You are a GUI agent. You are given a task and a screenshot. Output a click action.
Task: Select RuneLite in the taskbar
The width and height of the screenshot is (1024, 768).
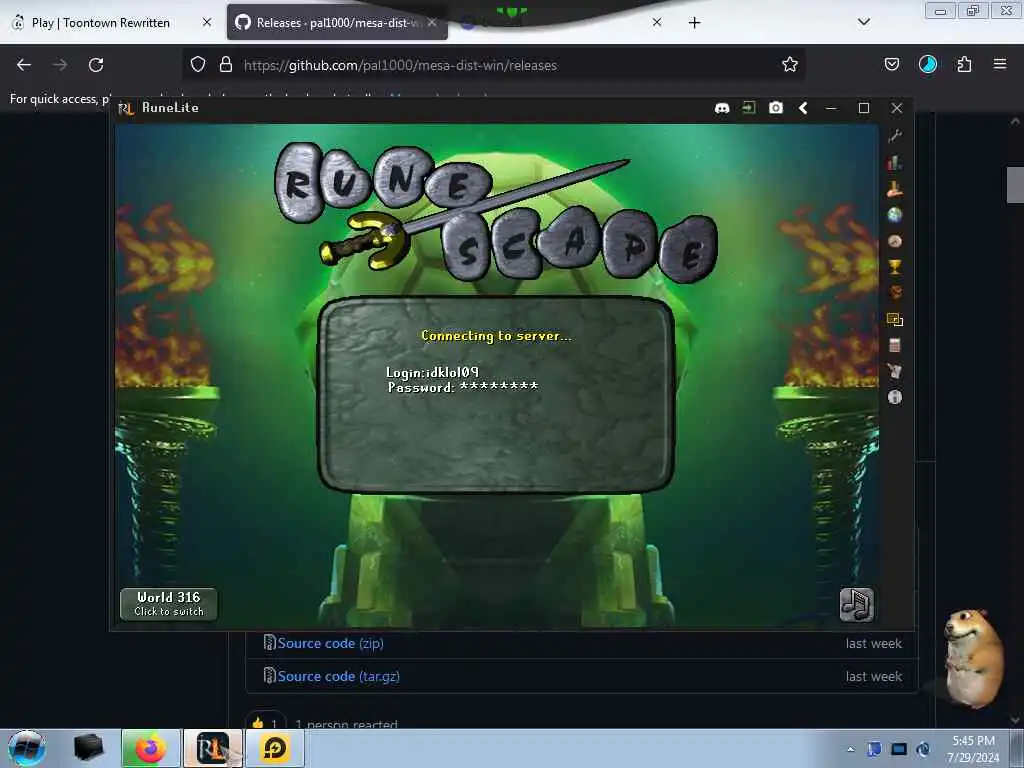pos(213,748)
